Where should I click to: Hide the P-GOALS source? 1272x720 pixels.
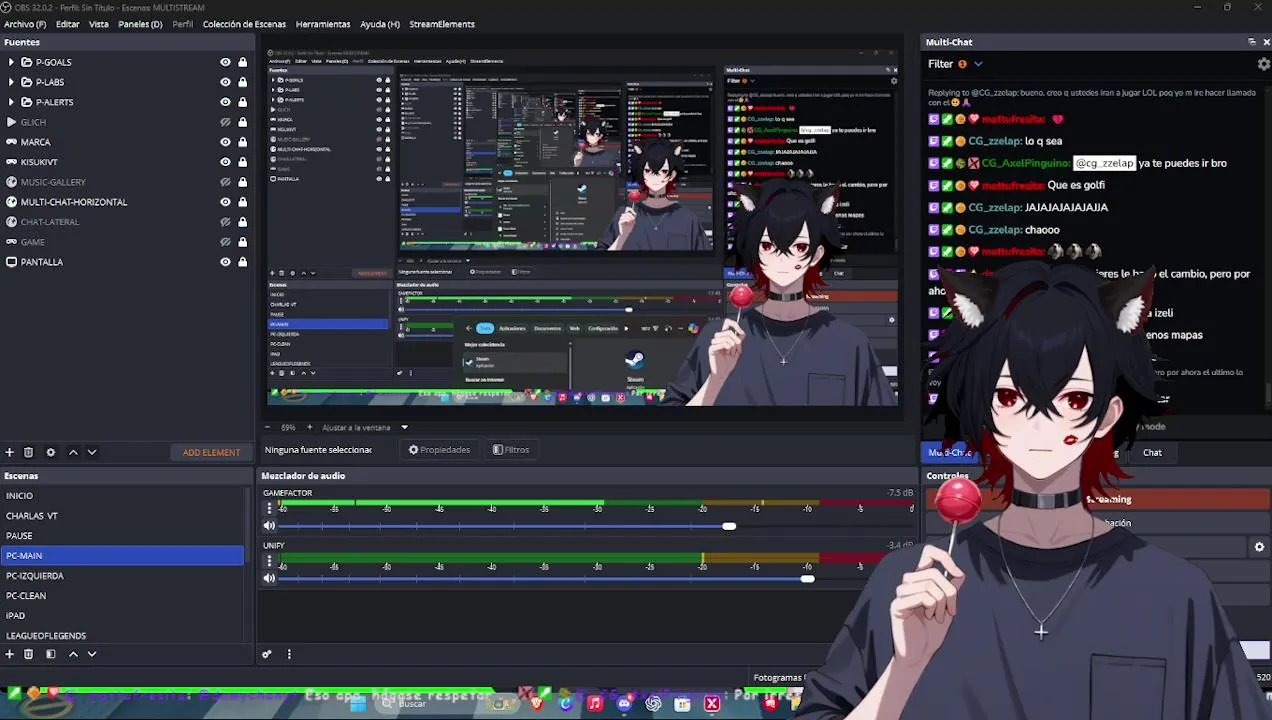point(225,62)
